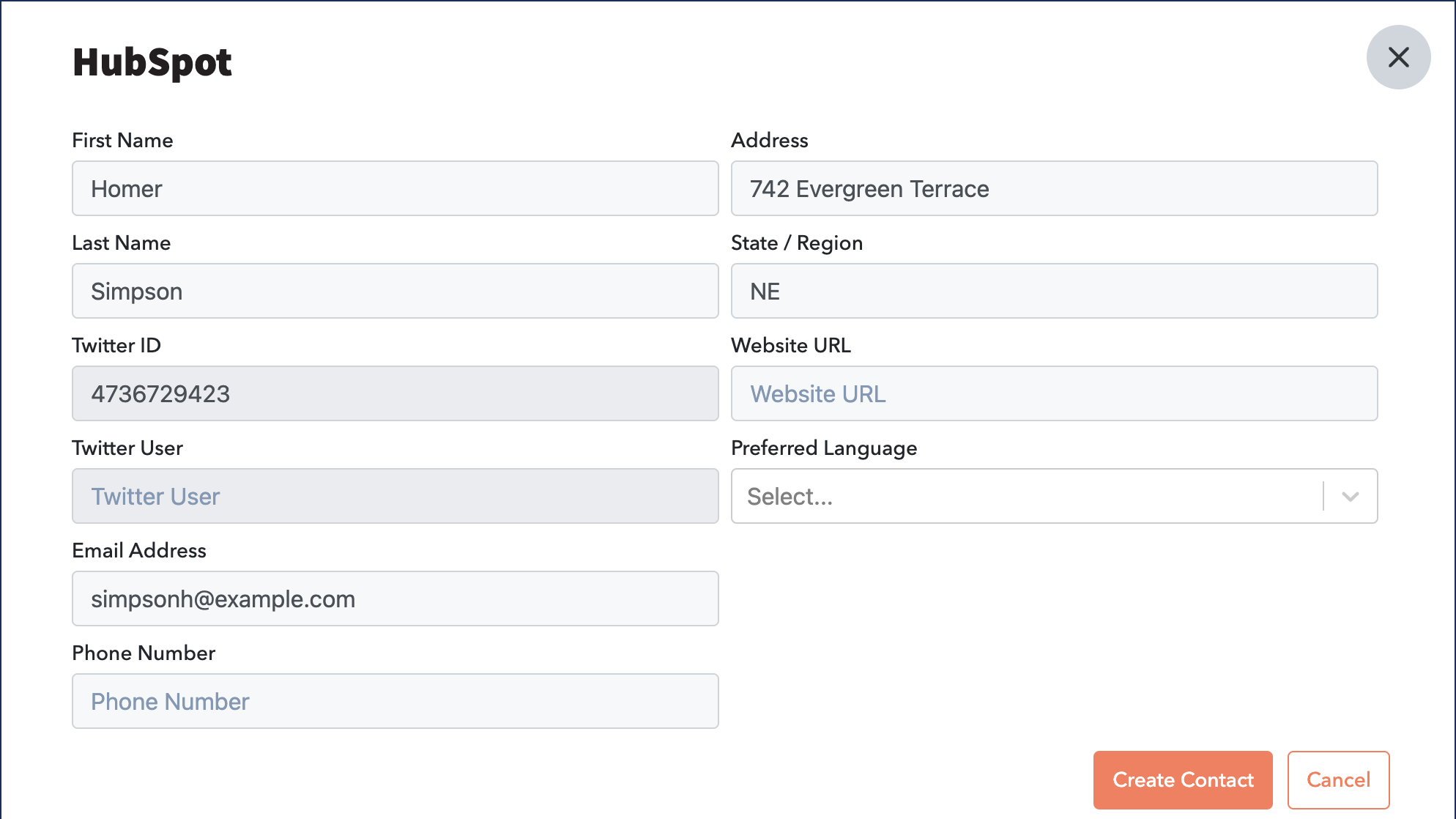The width and height of the screenshot is (1456, 819).
Task: Click the Phone Number label
Action: point(144,653)
